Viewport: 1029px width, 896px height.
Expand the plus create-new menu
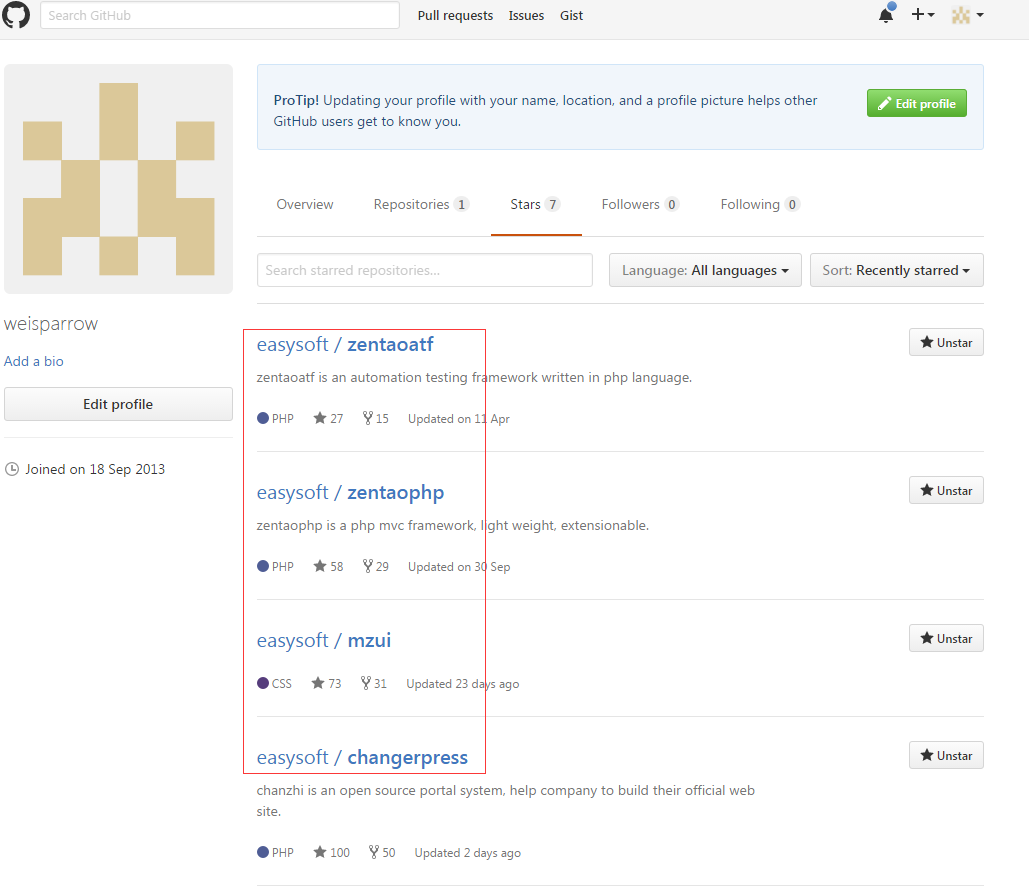click(923, 14)
